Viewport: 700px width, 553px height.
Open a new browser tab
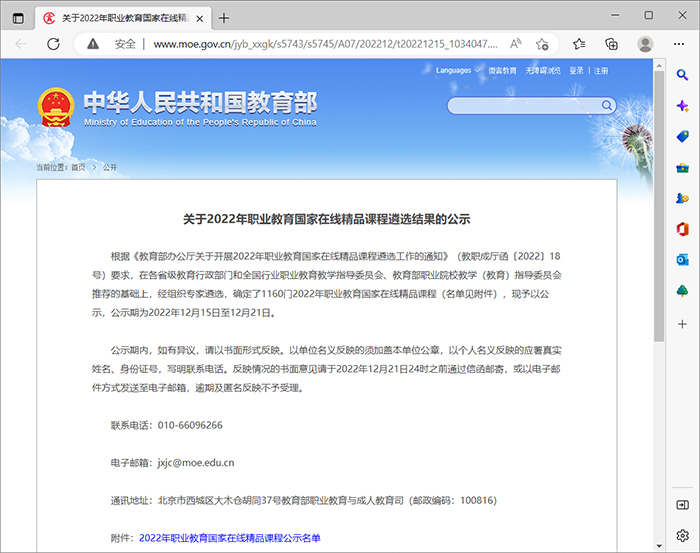pos(224,17)
